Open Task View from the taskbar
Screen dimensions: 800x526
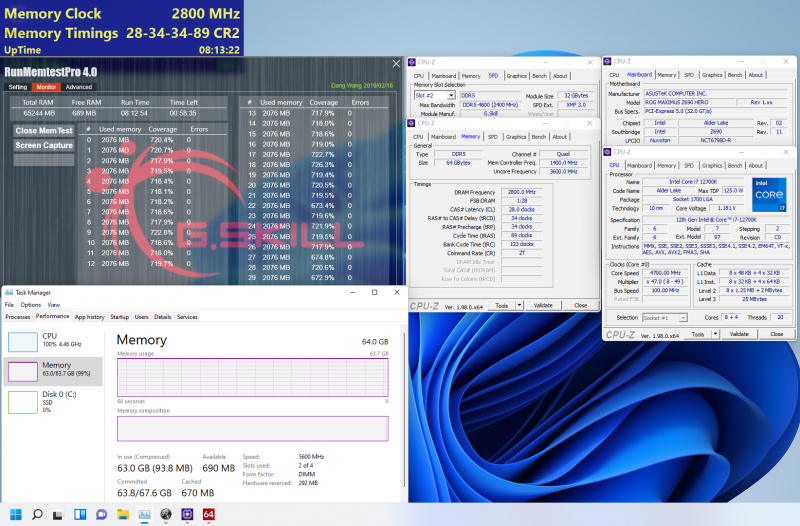tap(58, 515)
